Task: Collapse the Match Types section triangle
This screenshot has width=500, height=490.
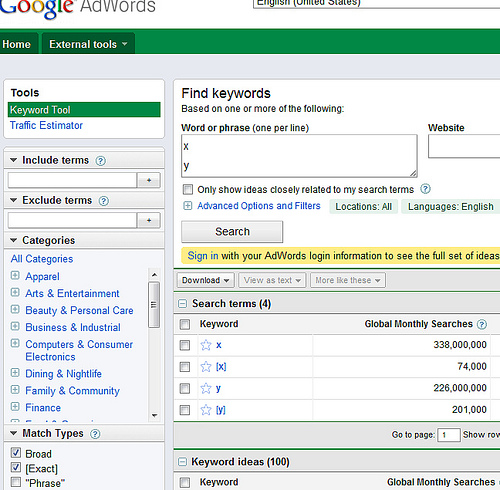Action: 14,433
